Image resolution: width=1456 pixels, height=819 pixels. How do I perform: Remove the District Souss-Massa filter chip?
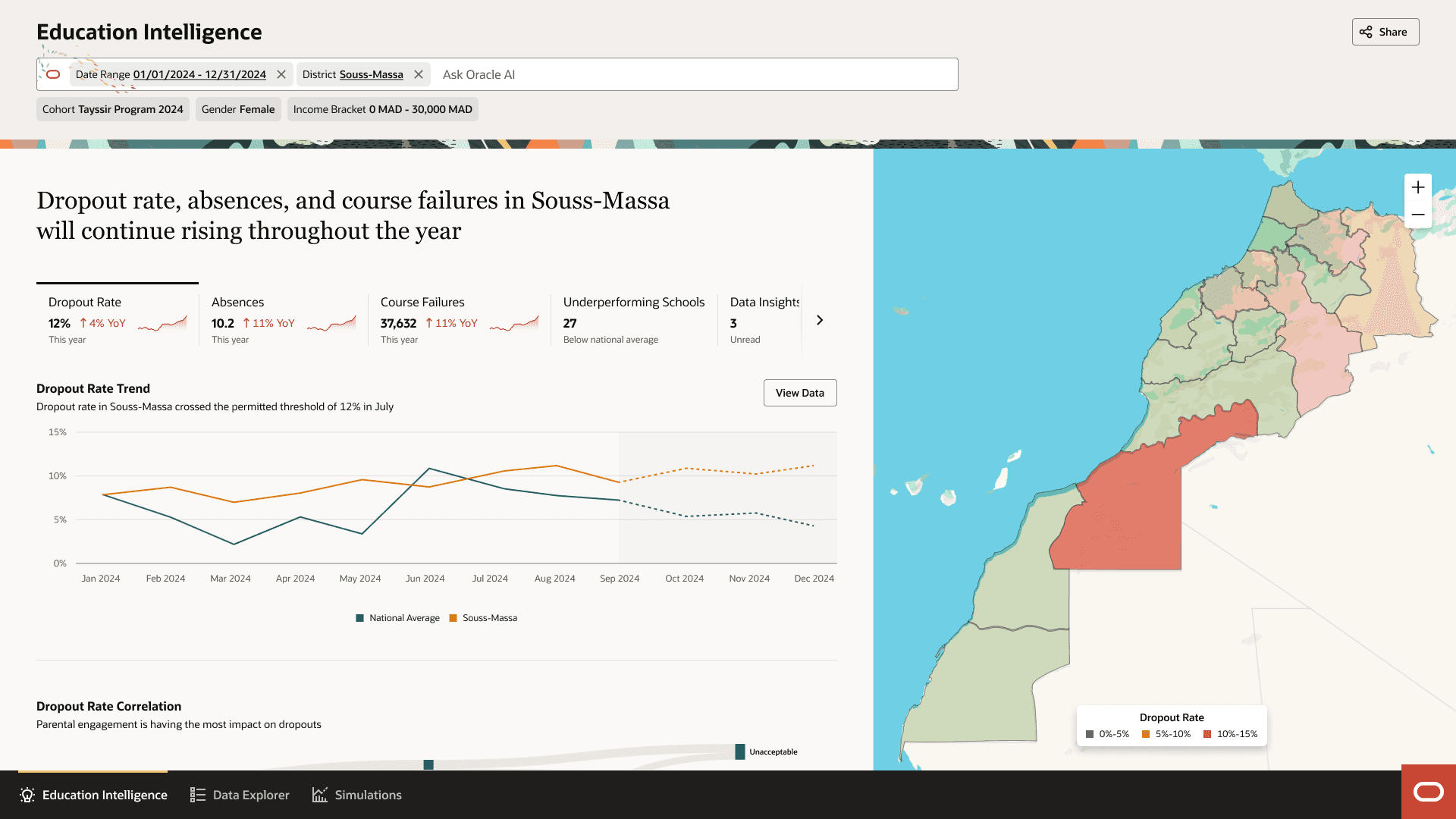click(x=419, y=74)
